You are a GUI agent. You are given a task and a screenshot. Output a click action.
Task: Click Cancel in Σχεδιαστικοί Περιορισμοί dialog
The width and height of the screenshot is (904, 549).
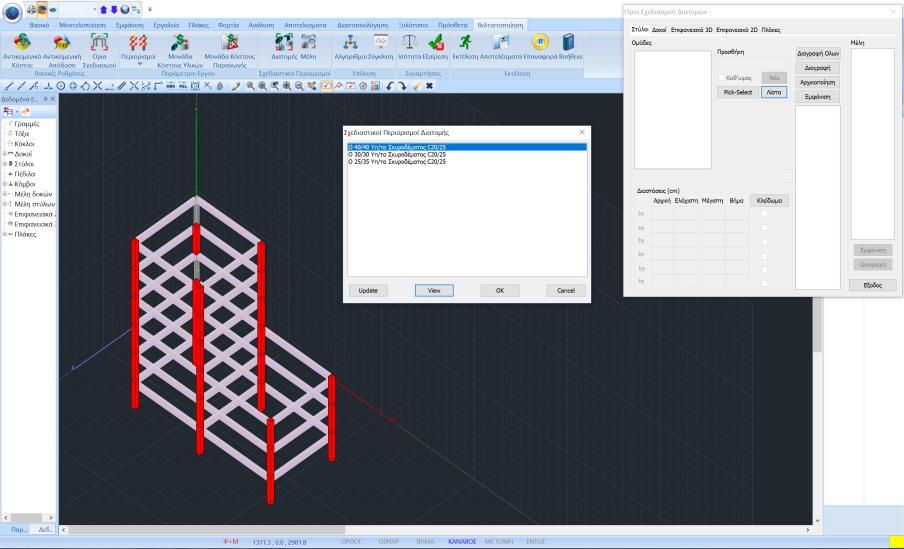click(x=566, y=291)
